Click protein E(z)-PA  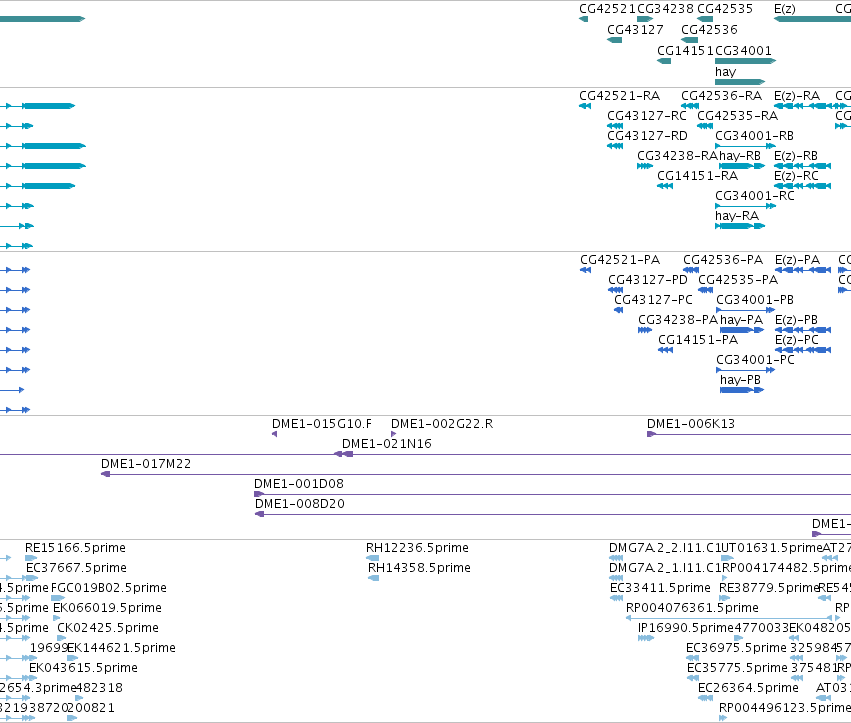pyautogui.click(x=797, y=260)
